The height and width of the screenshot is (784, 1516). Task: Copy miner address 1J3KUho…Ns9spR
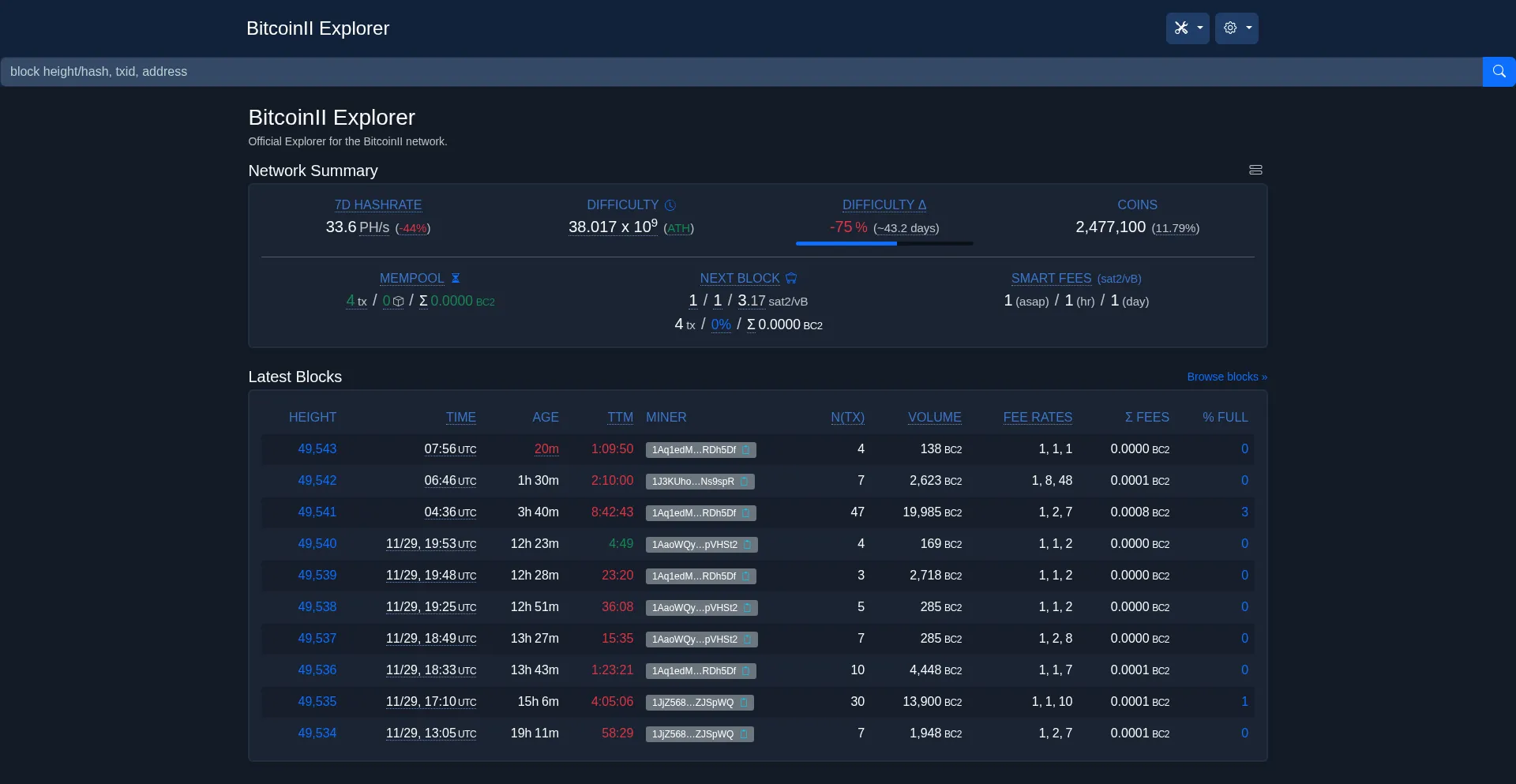point(744,482)
